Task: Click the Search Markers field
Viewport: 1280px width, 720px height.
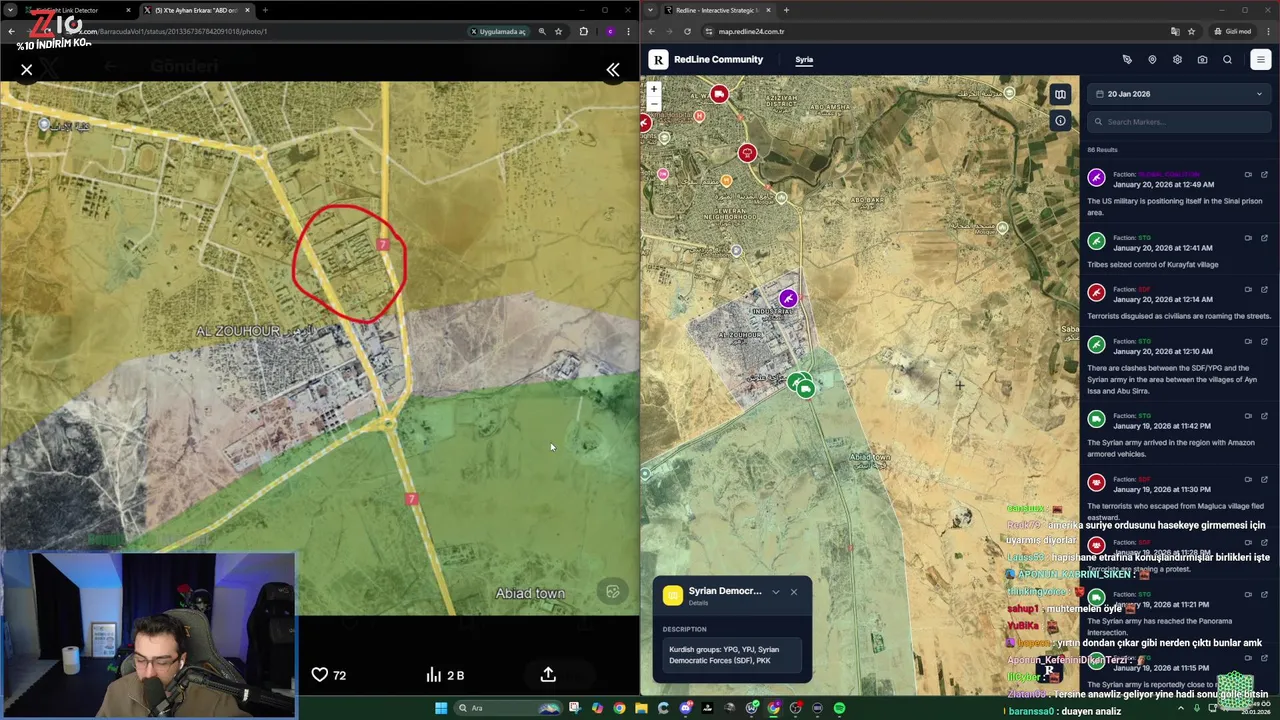Action: (1179, 122)
